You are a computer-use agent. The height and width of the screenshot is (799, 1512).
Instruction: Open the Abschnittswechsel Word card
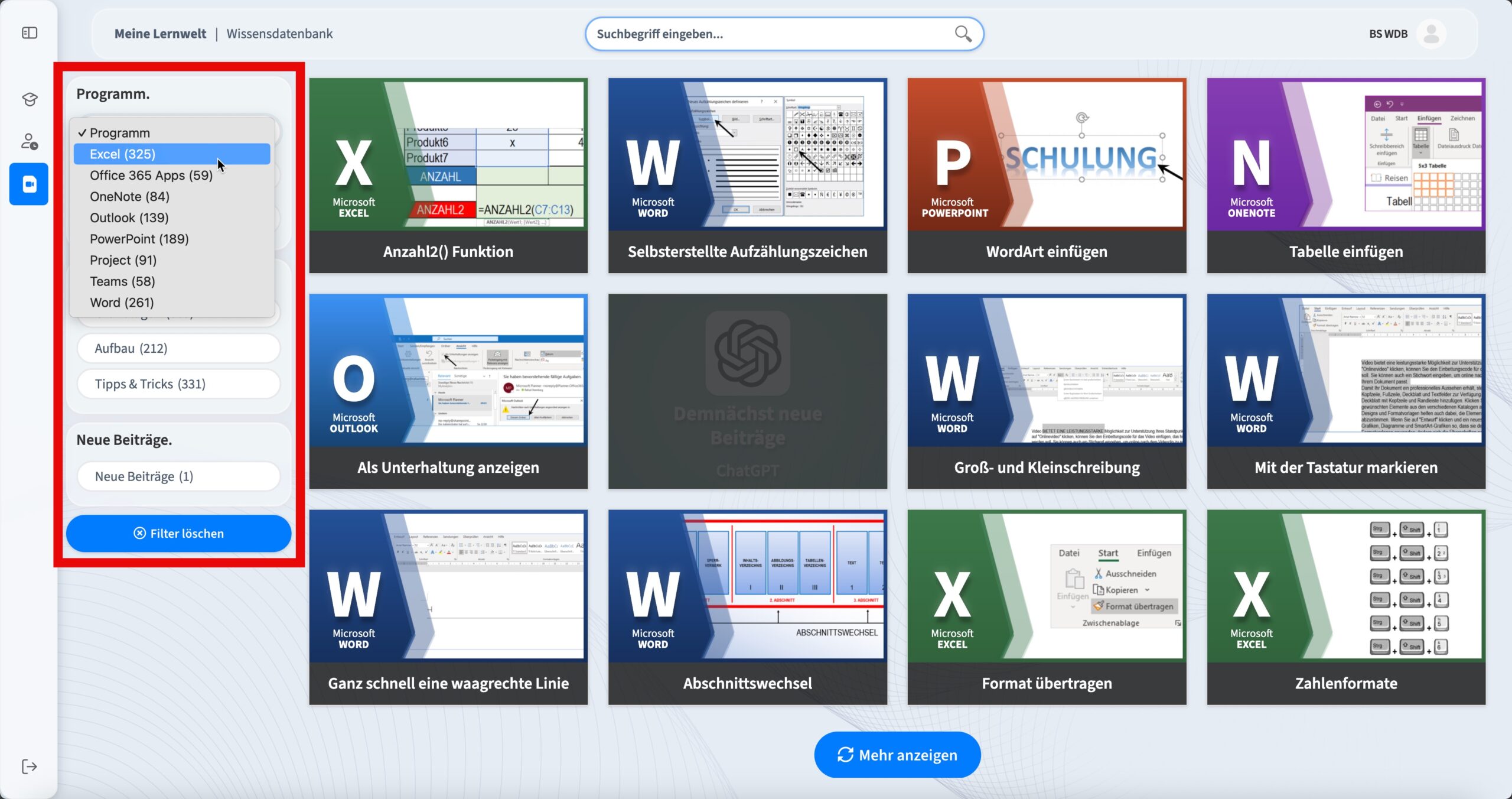748,607
